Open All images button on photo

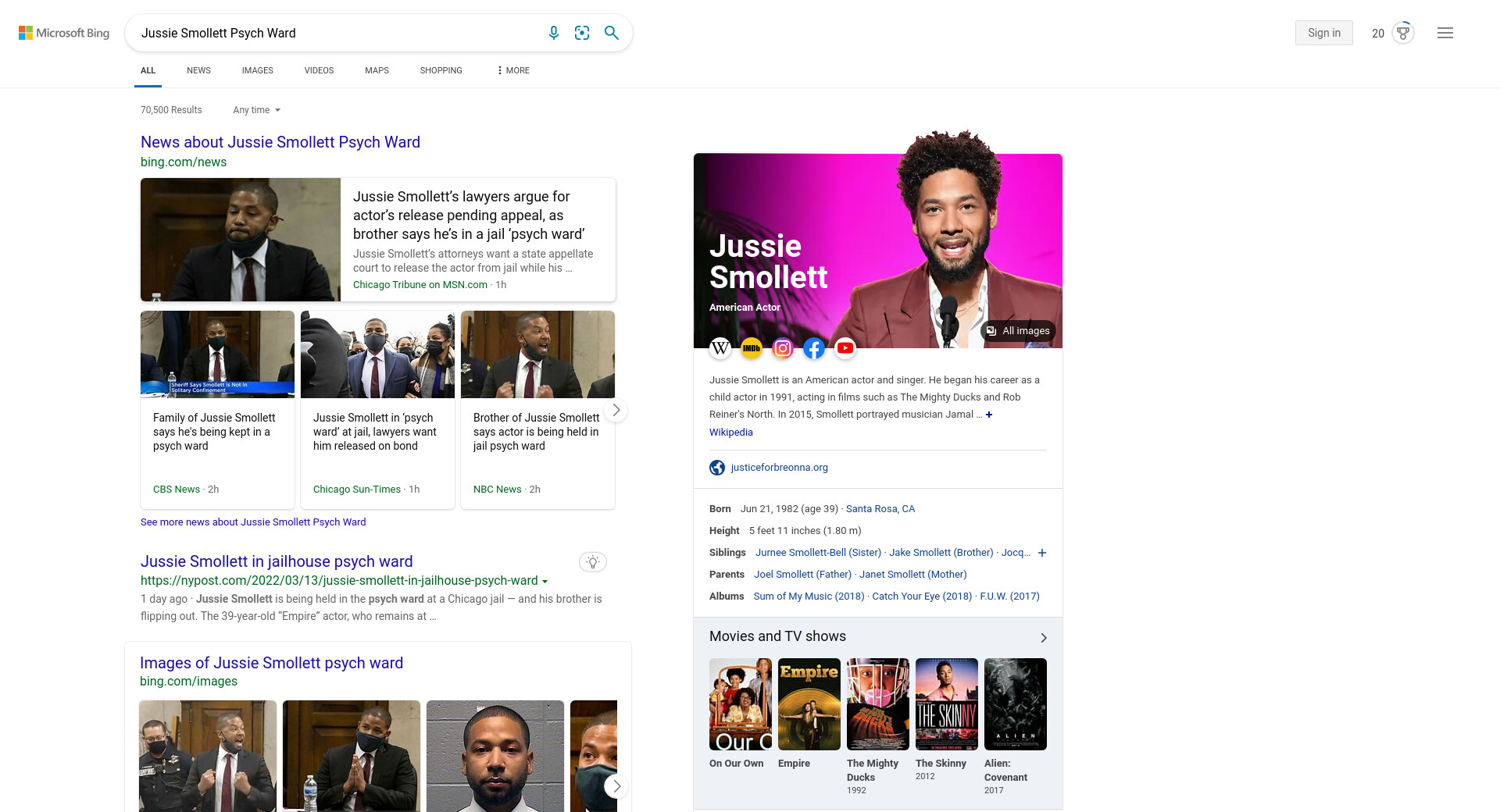click(x=1018, y=331)
